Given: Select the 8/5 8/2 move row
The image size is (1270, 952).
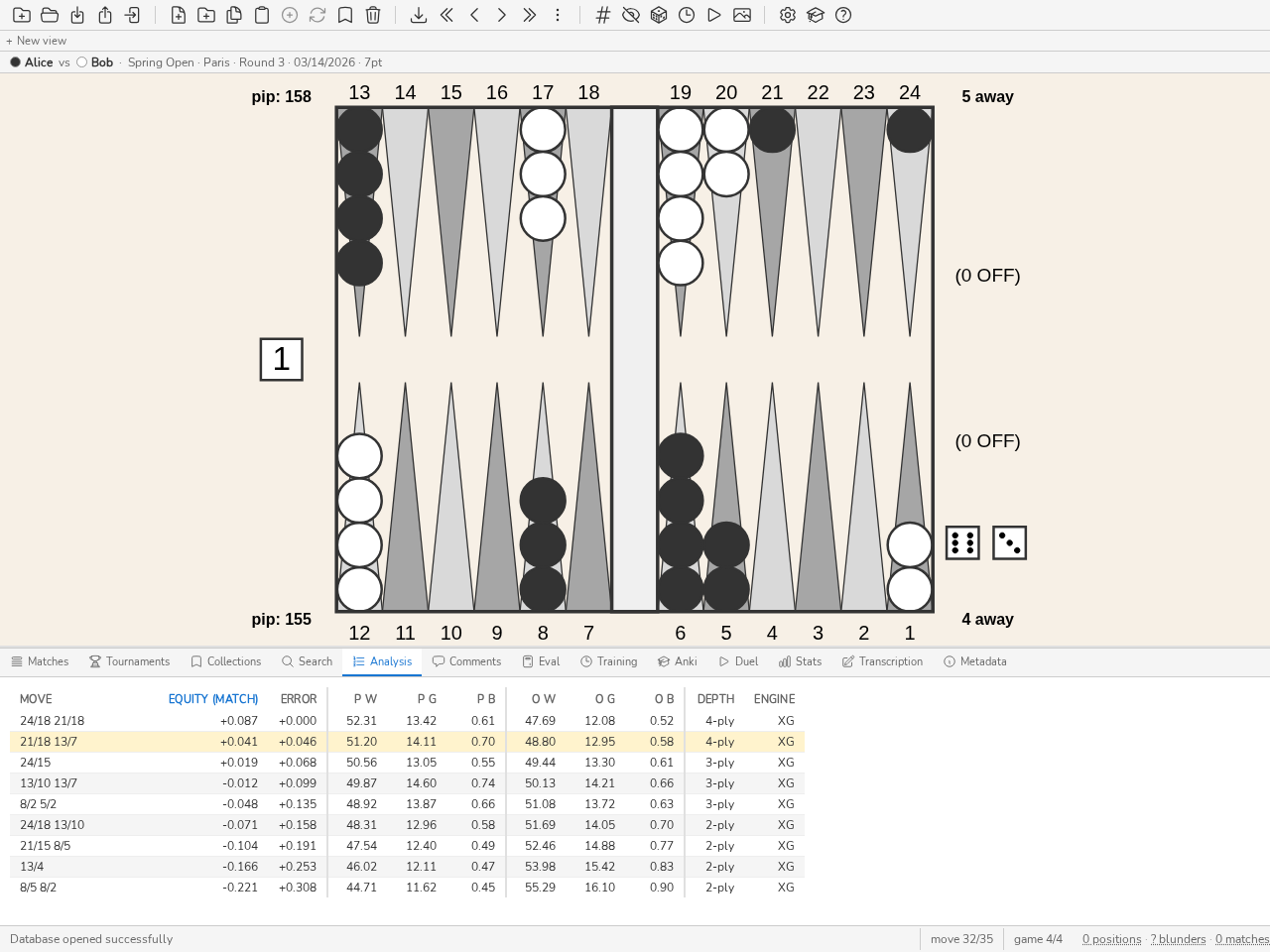Looking at the screenshot, I should point(407,888).
